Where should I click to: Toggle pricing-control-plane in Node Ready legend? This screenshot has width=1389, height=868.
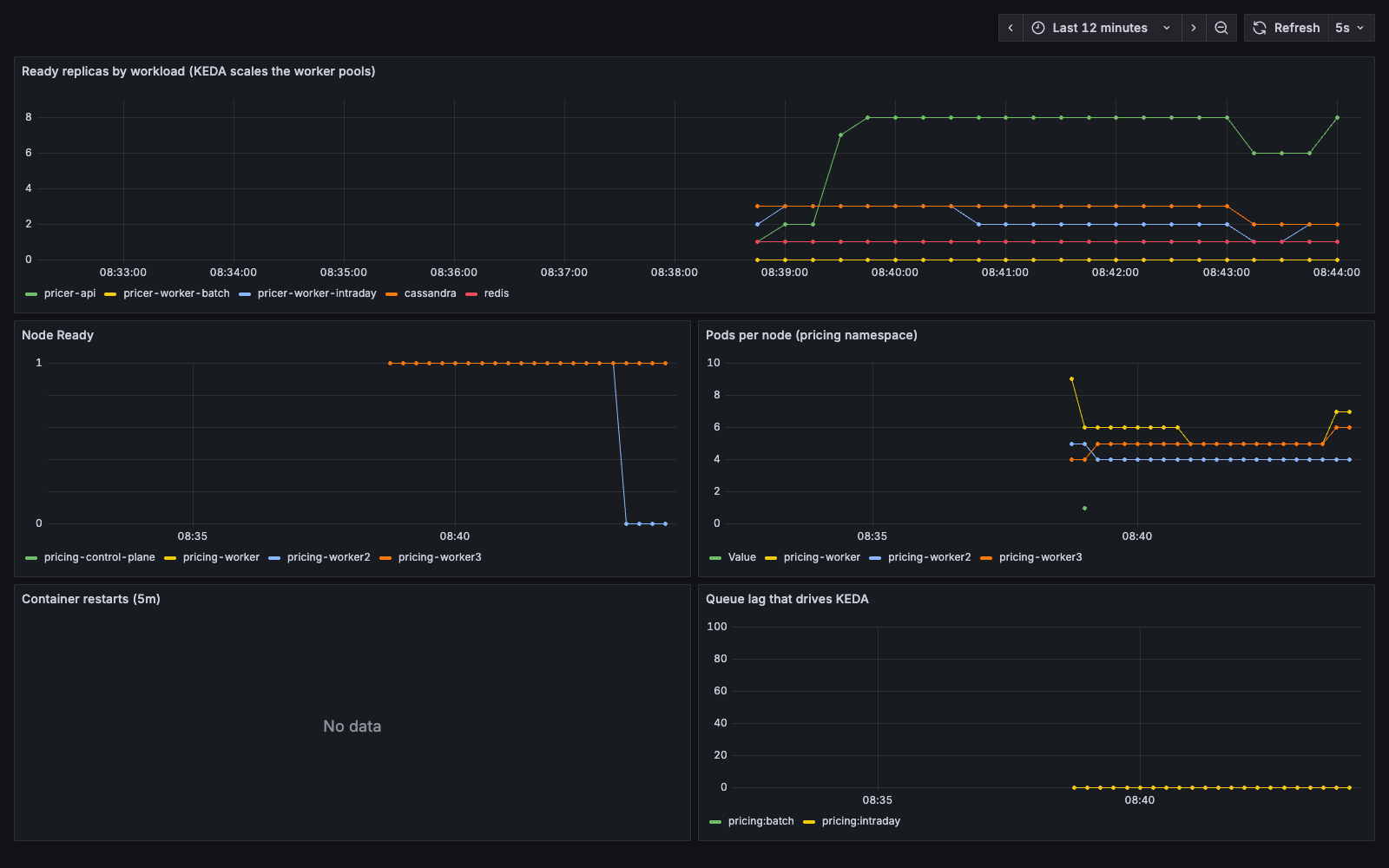[100, 557]
